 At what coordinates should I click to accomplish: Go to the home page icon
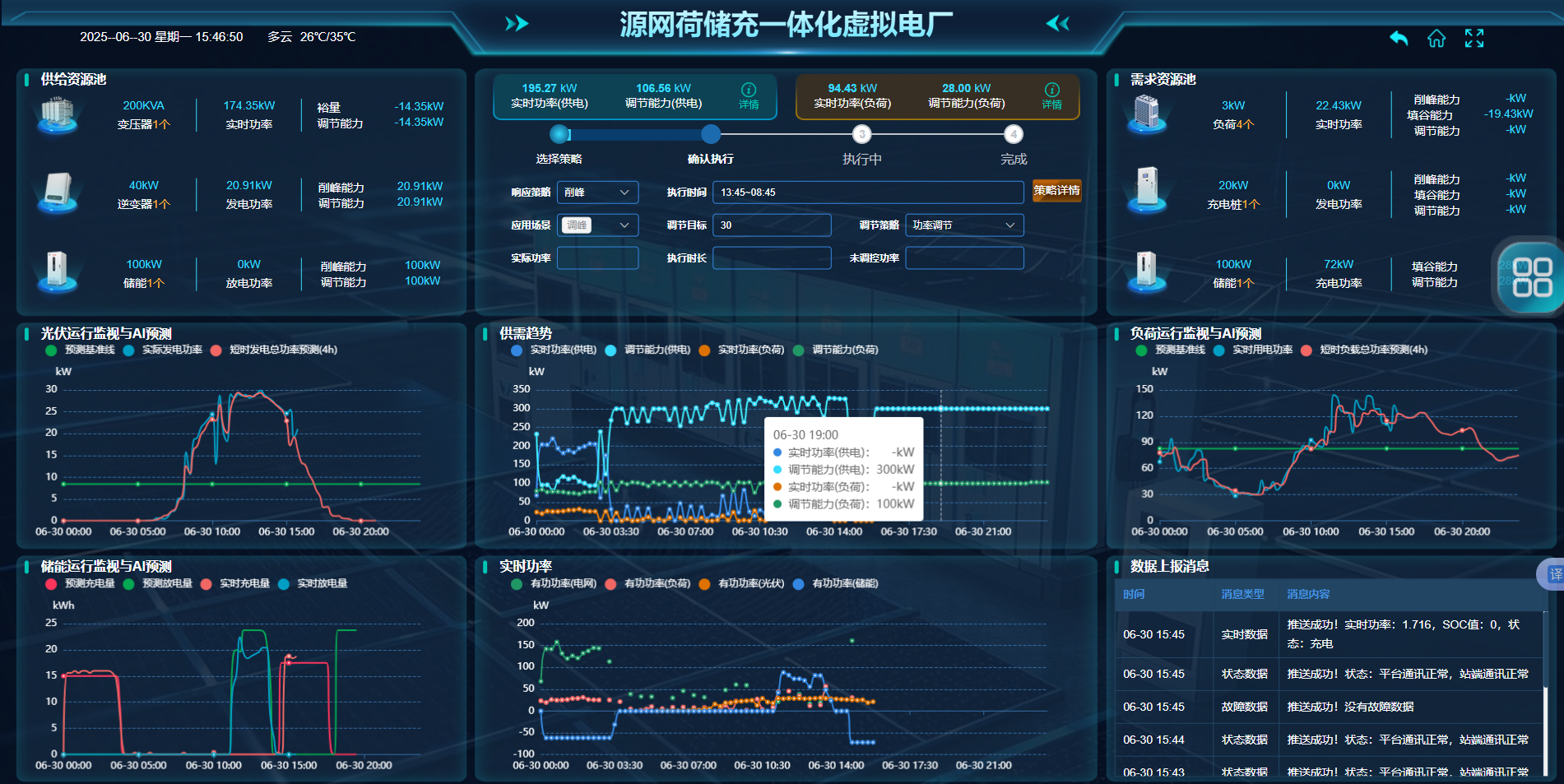pyautogui.click(x=1436, y=39)
